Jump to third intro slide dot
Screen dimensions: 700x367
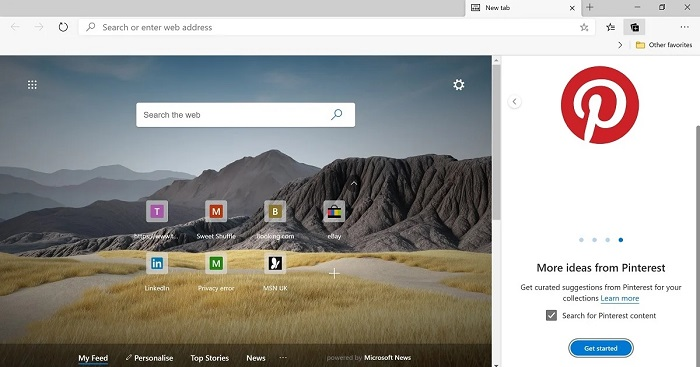pos(608,240)
